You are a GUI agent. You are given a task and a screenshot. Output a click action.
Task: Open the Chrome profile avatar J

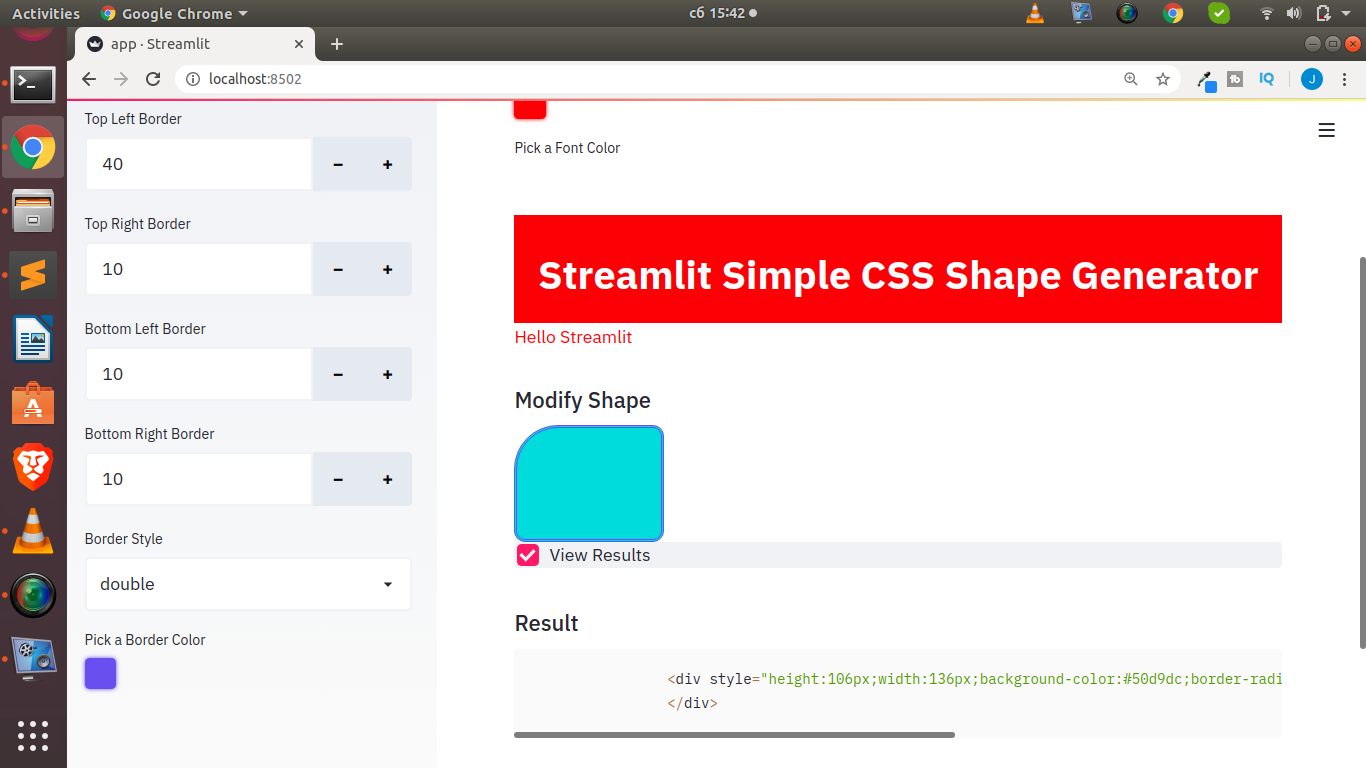tap(1312, 79)
